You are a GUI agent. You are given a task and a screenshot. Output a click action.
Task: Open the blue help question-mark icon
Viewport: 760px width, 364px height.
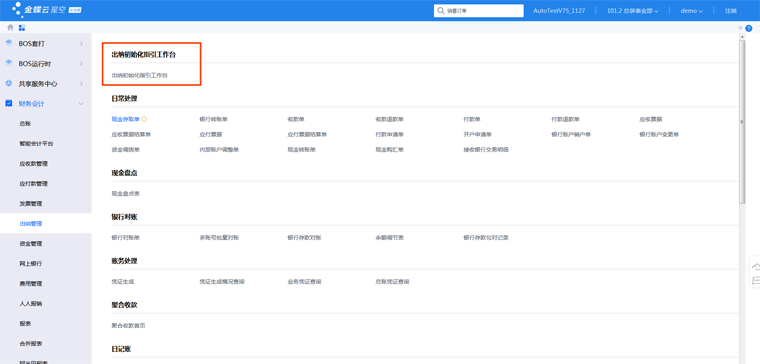(749, 29)
